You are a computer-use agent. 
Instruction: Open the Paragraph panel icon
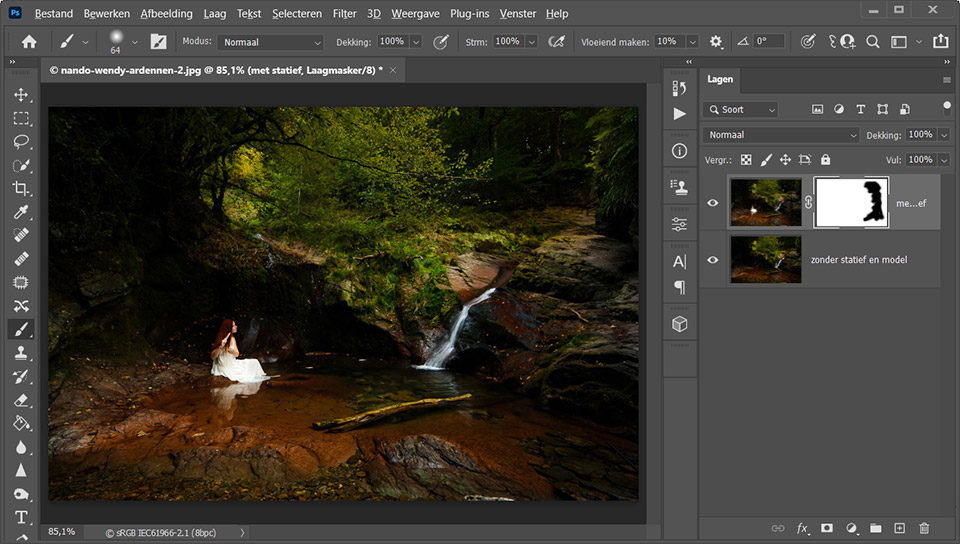(x=680, y=286)
